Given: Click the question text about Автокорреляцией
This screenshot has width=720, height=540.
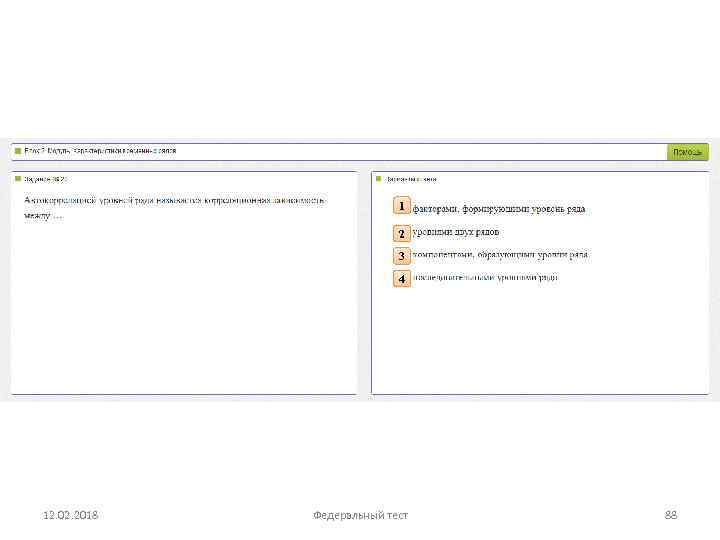Looking at the screenshot, I should 174,208.
